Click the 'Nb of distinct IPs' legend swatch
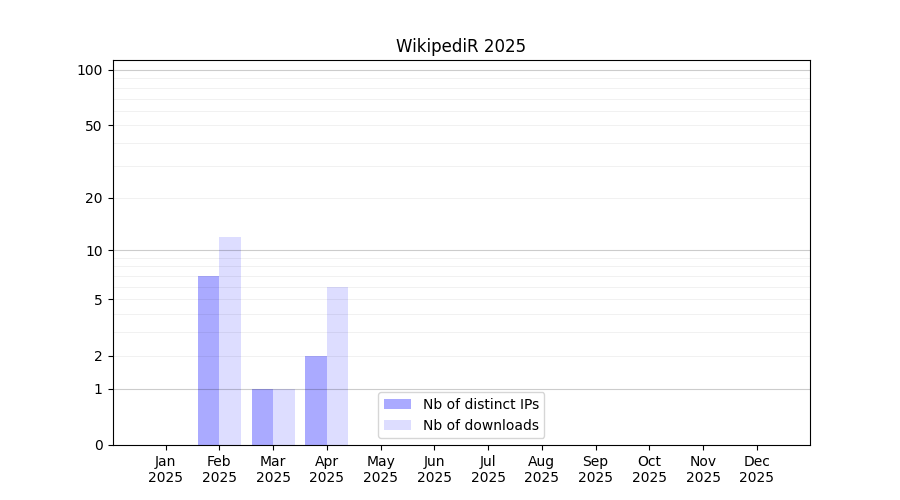This screenshot has width=900, height=500. (x=397, y=404)
